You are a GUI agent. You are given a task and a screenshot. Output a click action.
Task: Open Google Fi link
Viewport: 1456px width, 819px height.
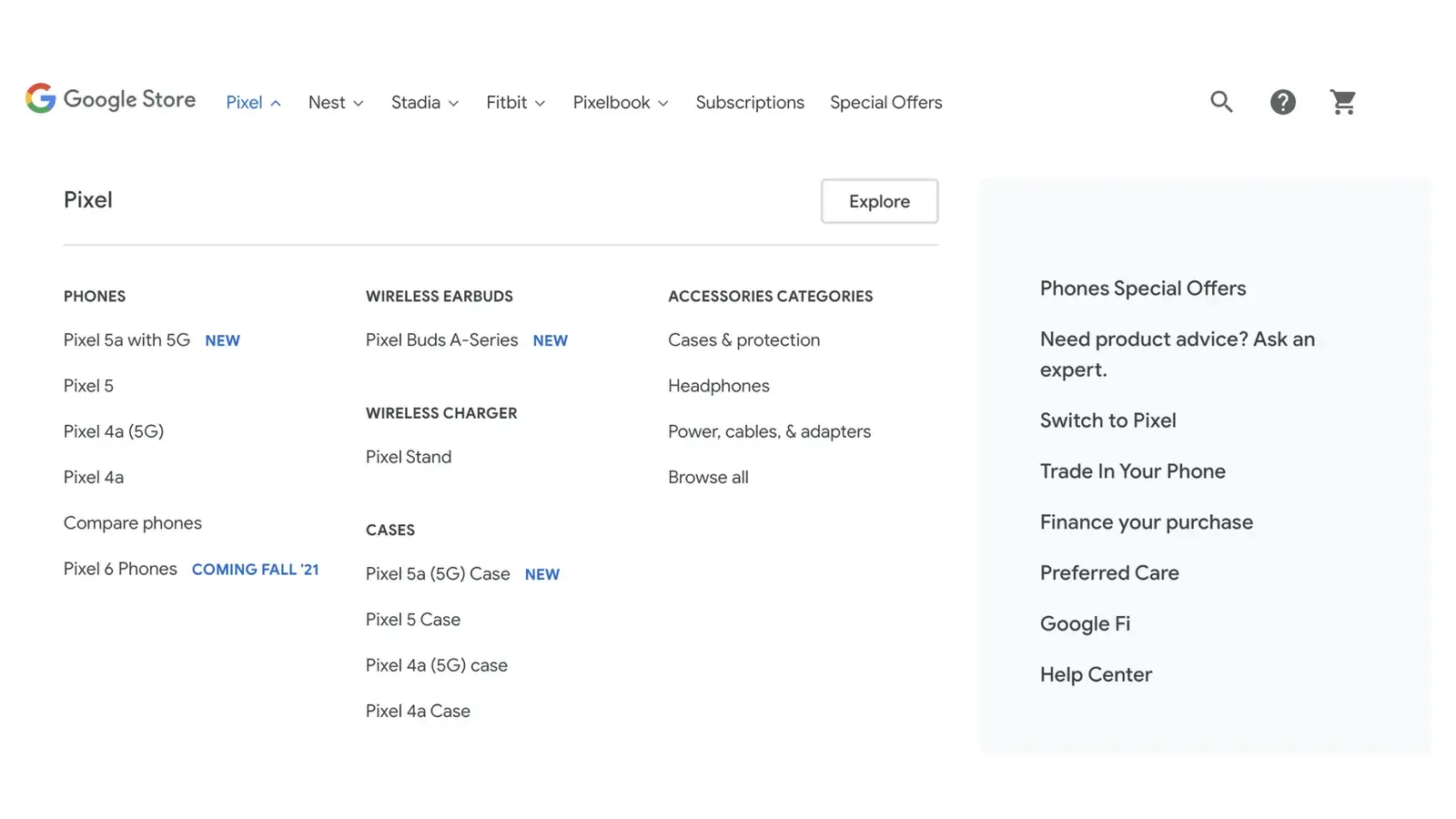pos(1085,624)
